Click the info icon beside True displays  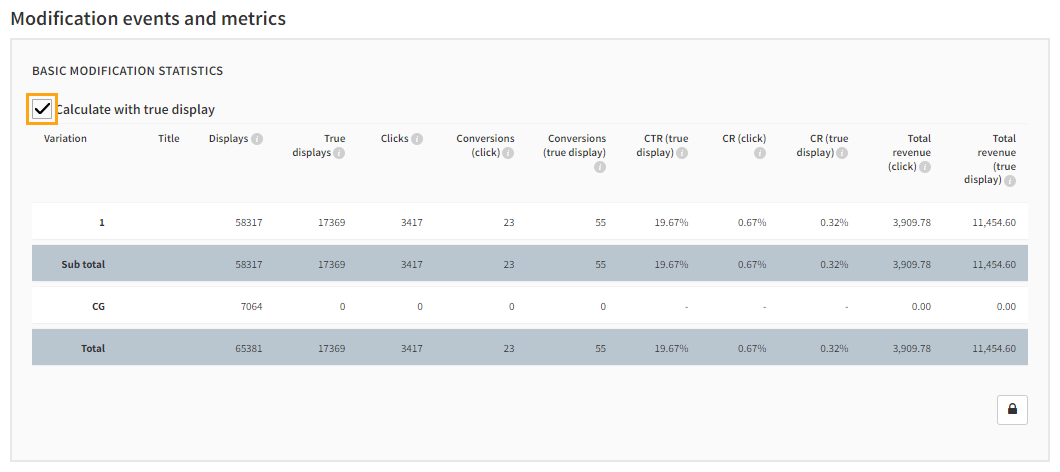[339, 153]
